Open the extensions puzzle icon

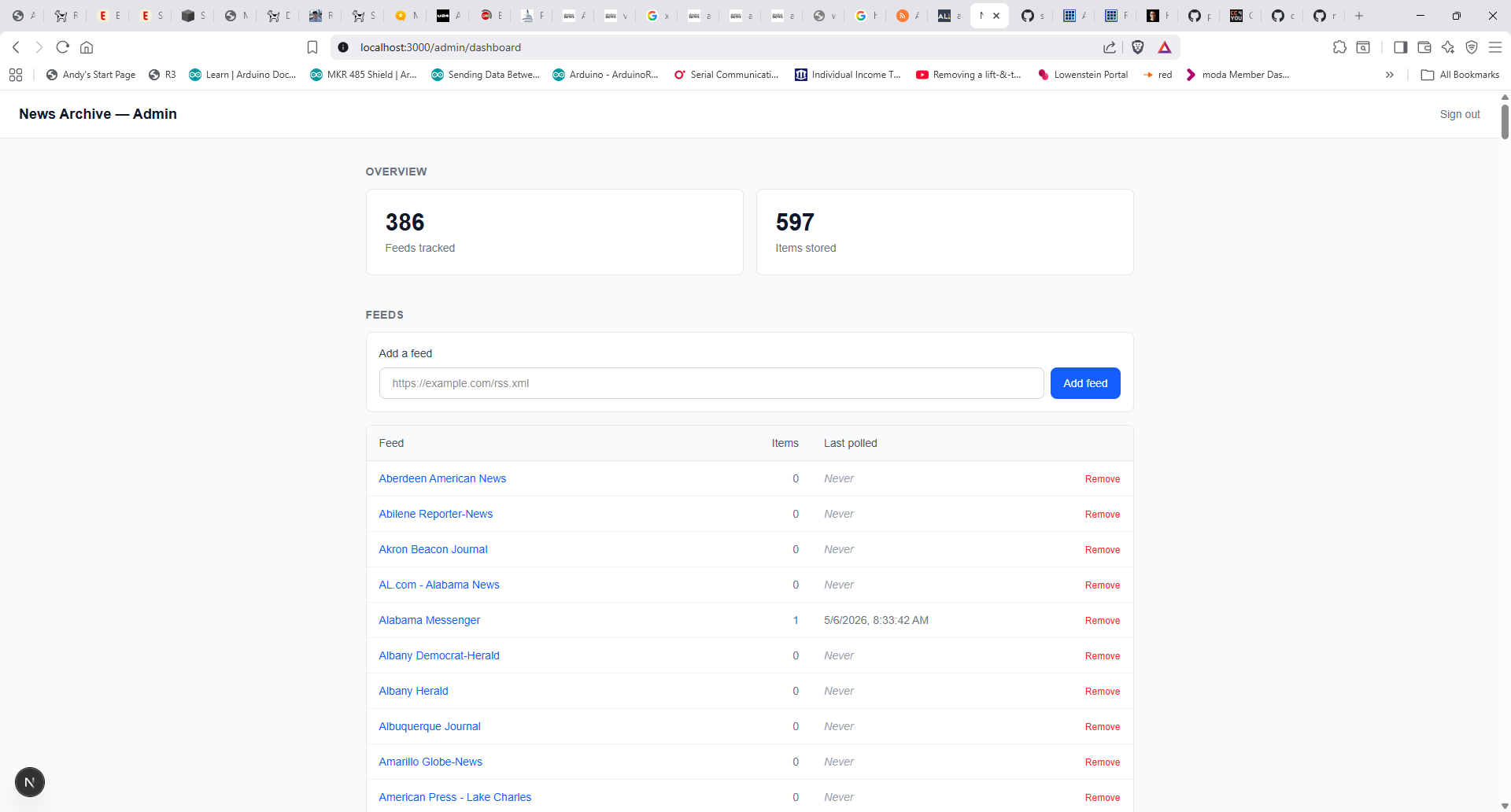coord(1339,47)
